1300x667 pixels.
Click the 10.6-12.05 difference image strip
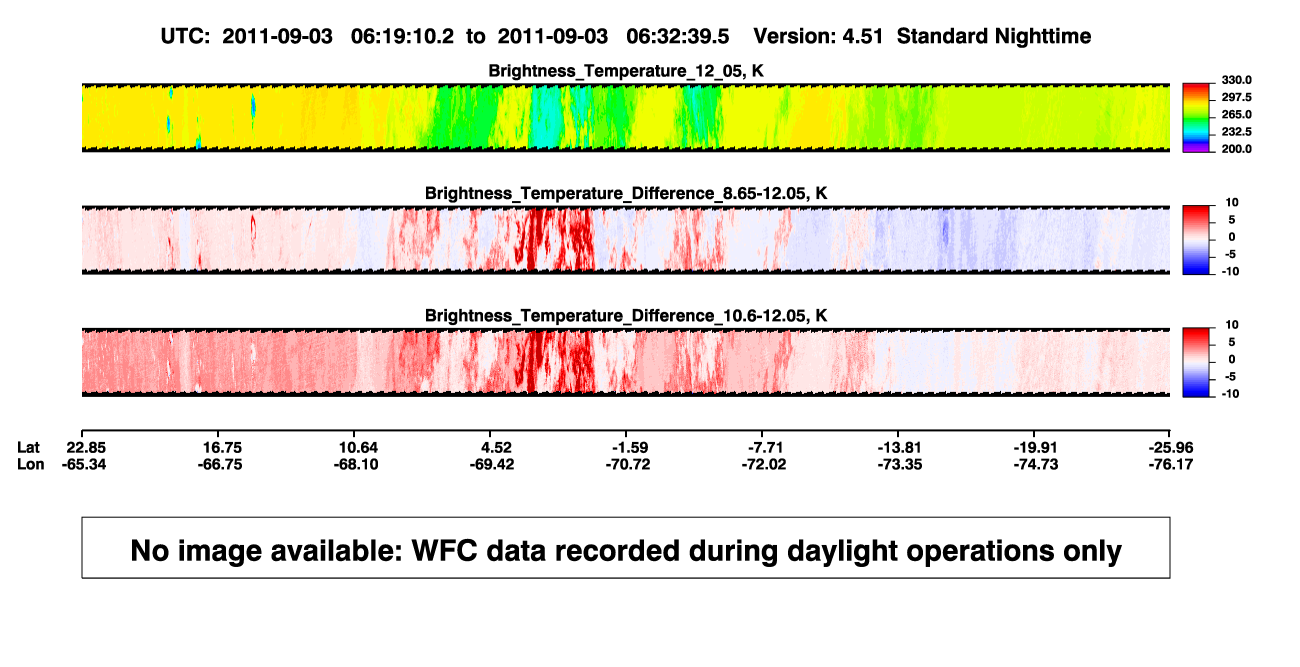[x=625, y=362]
